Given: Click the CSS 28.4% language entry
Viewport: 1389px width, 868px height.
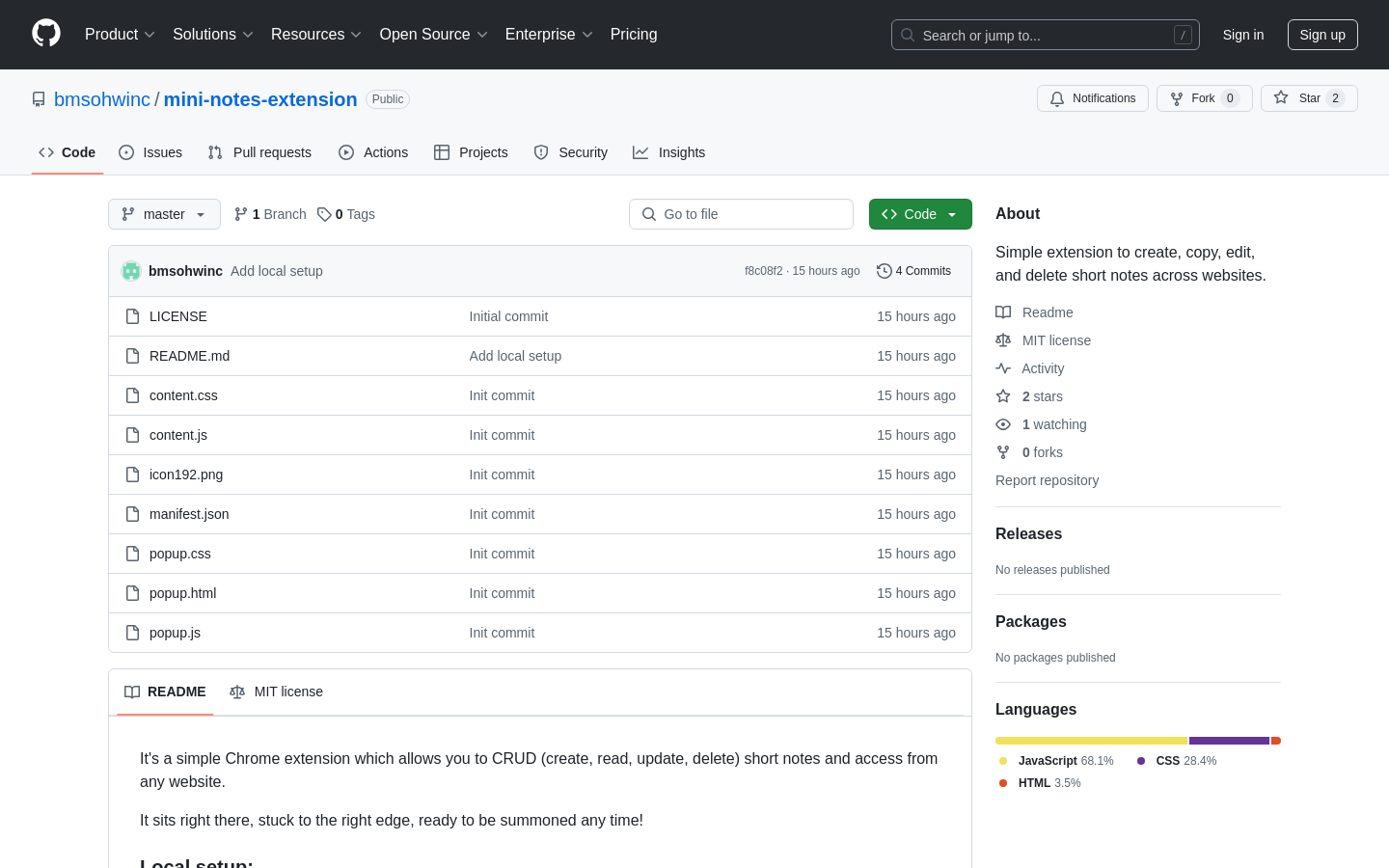Looking at the screenshot, I should (x=1177, y=761).
